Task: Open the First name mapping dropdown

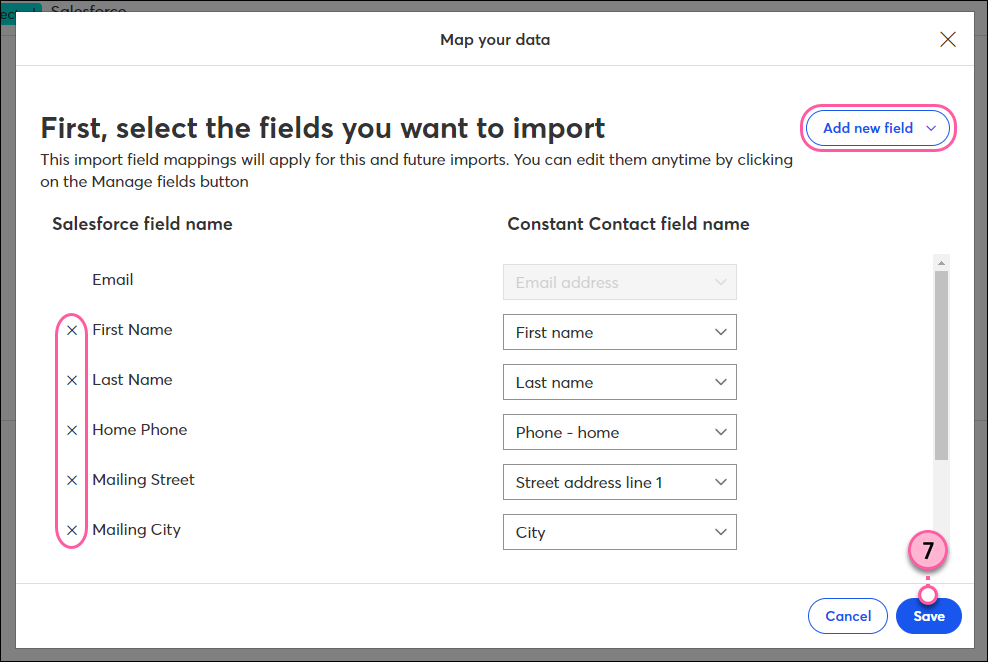Action: click(619, 332)
